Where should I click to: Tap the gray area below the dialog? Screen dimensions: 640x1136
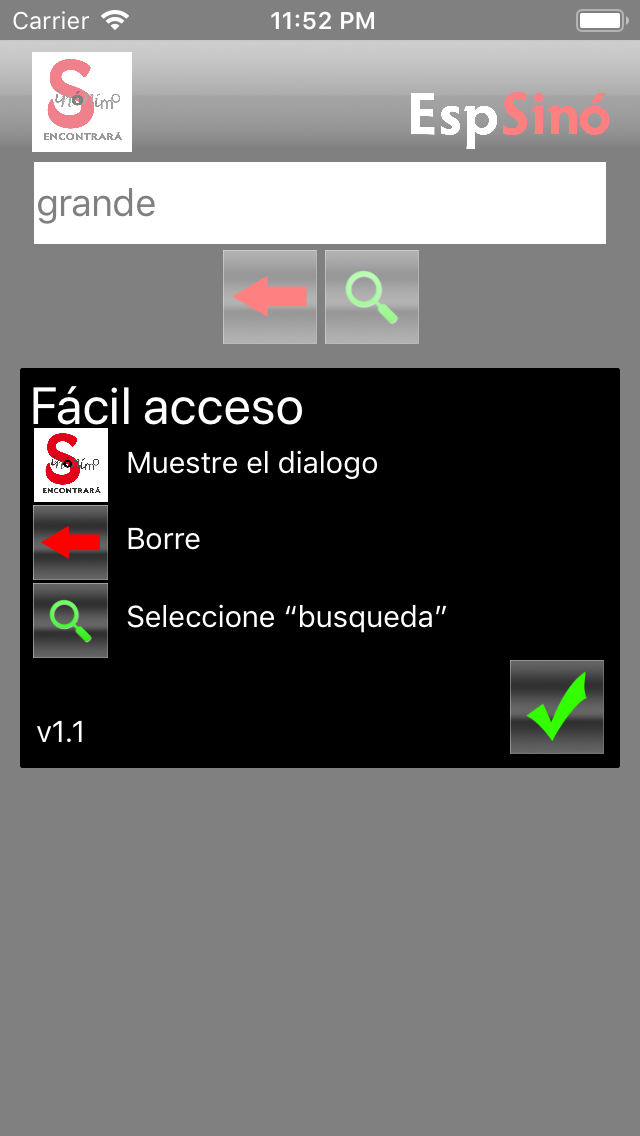(x=320, y=942)
